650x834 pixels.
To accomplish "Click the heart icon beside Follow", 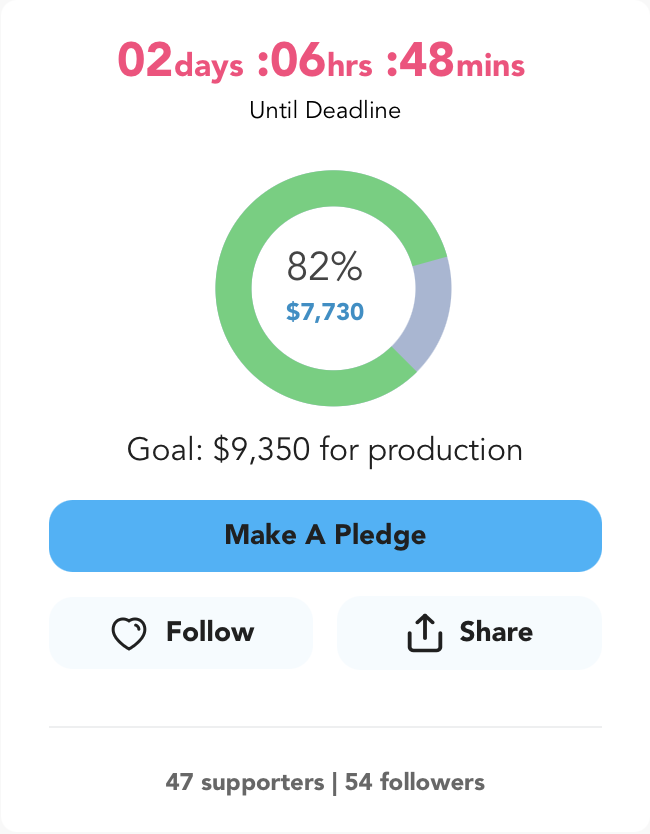I will click(x=129, y=633).
